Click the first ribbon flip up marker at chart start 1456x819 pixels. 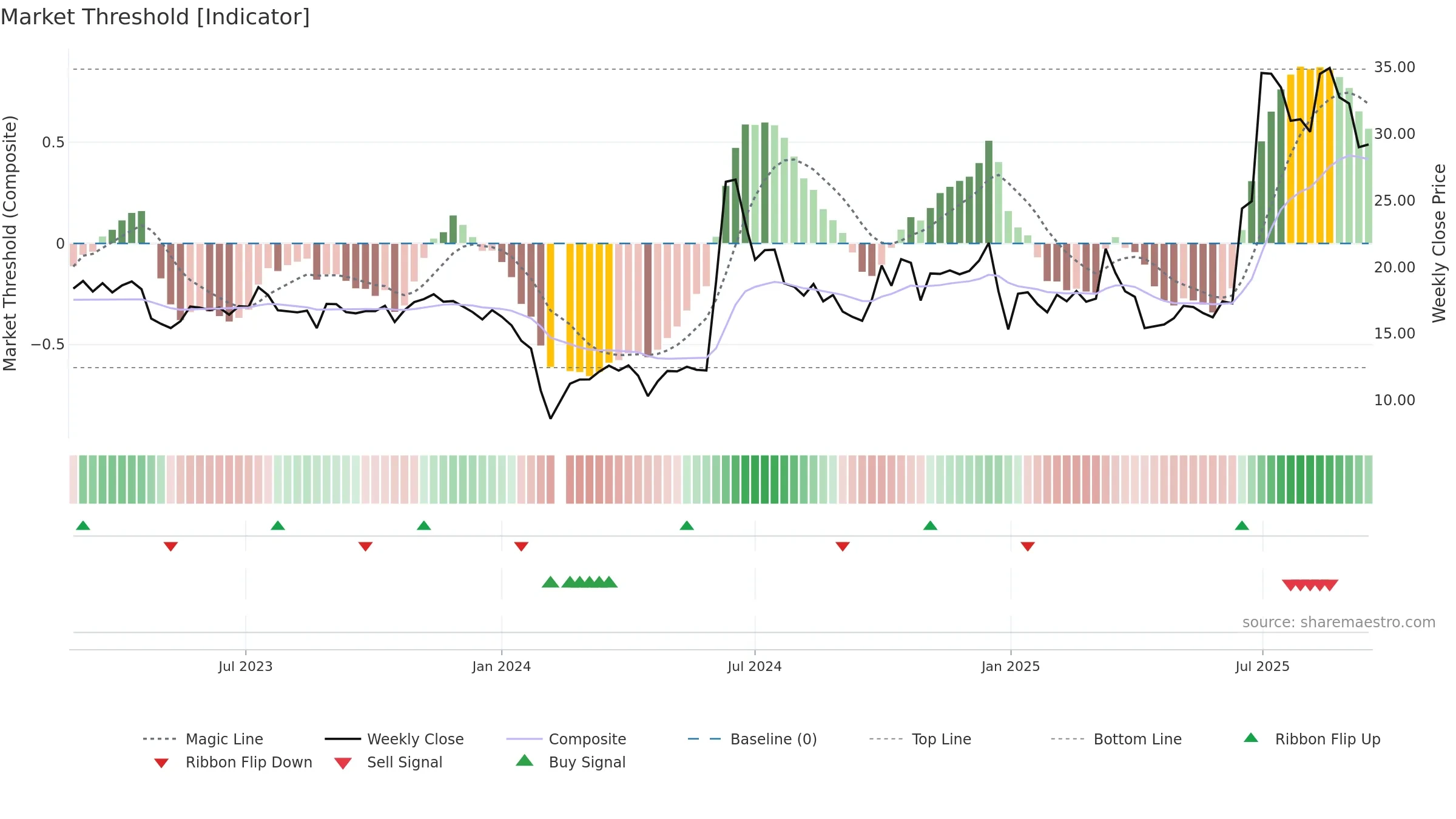(83, 525)
